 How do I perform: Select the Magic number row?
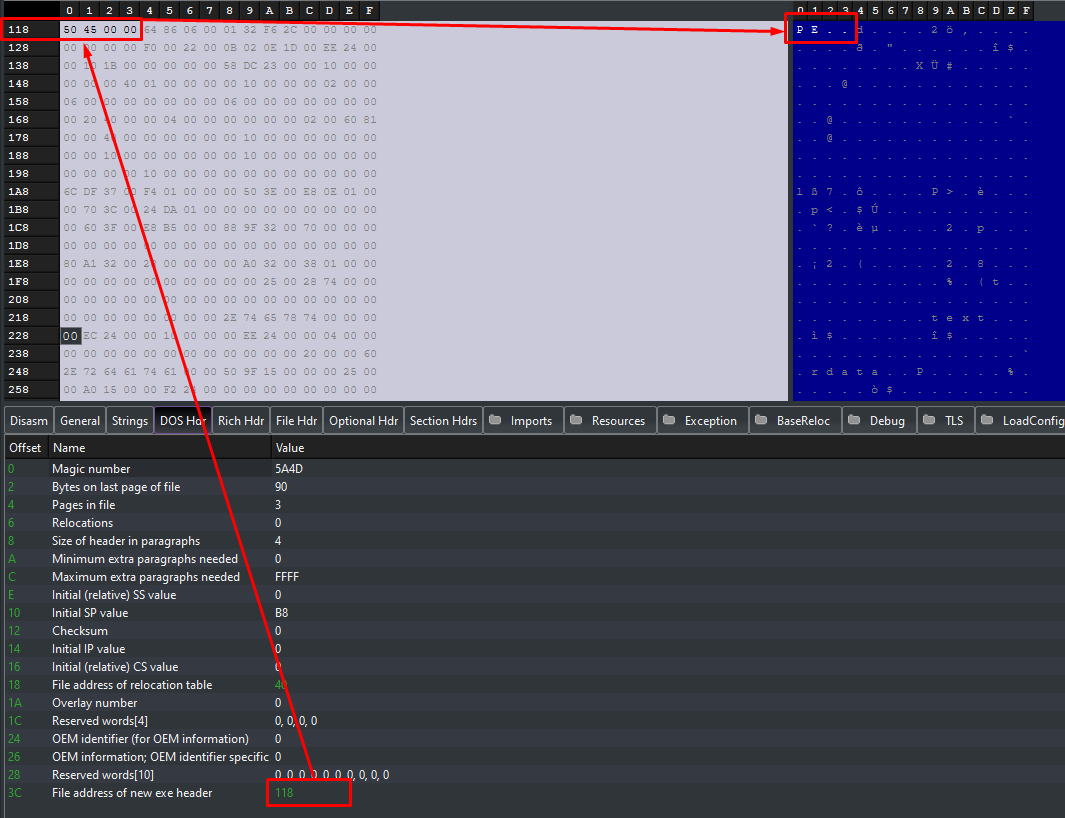pyautogui.click(x=535, y=469)
